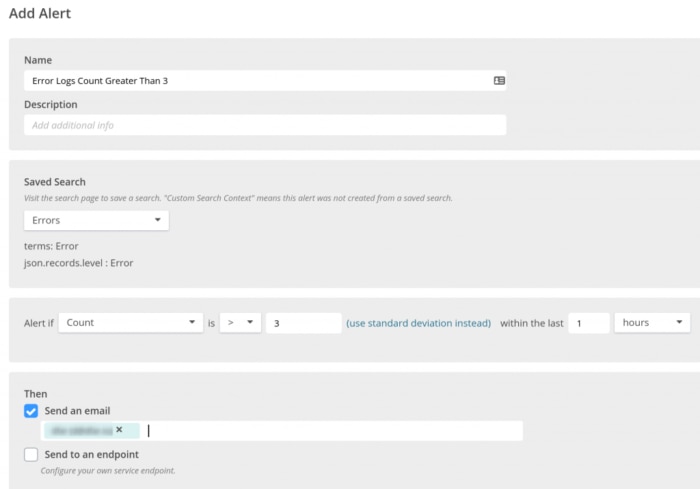Remove the email recipient tag with x
This screenshot has height=489, width=700.
click(119, 430)
